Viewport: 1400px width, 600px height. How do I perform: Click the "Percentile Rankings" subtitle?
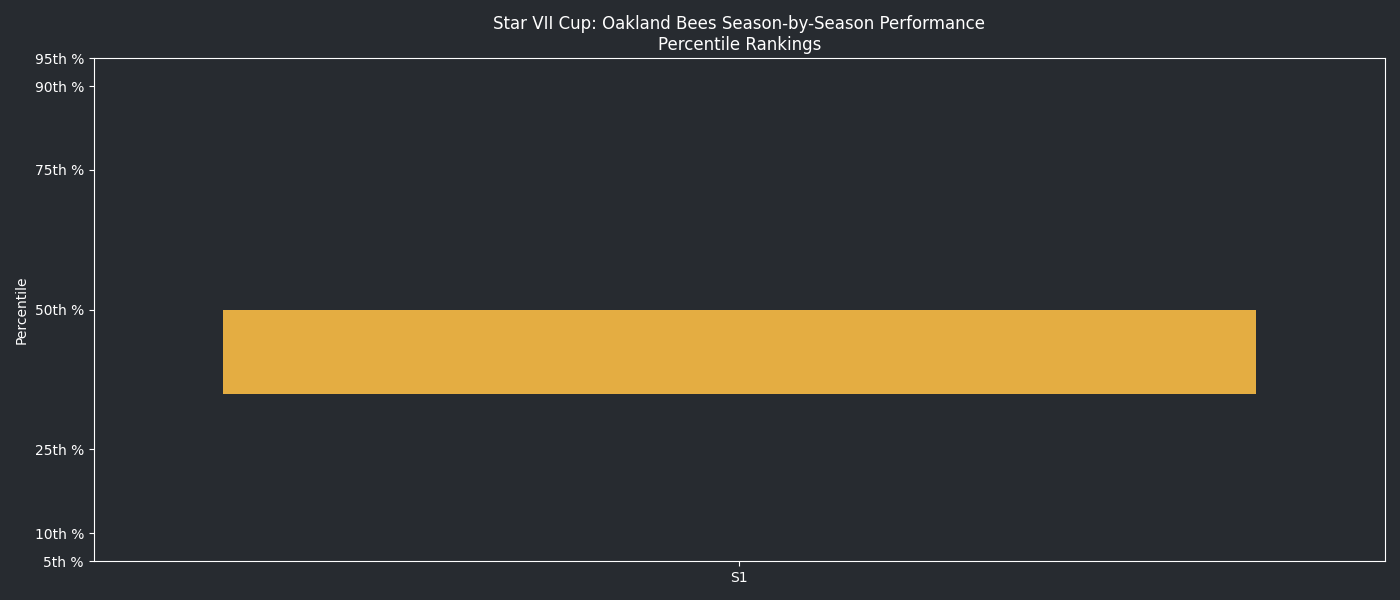(x=739, y=44)
